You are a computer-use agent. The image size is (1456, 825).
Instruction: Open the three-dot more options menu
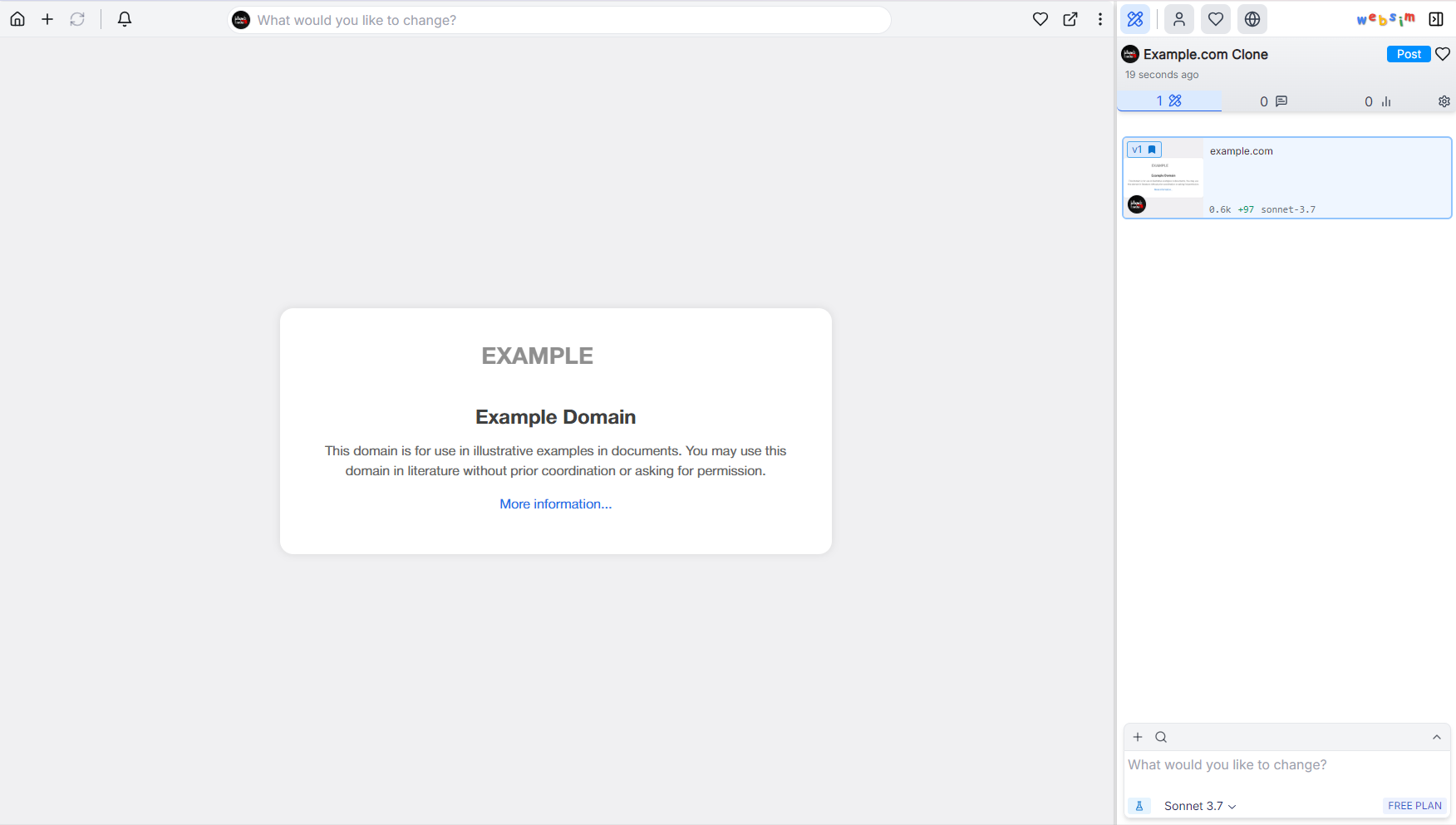1100,19
